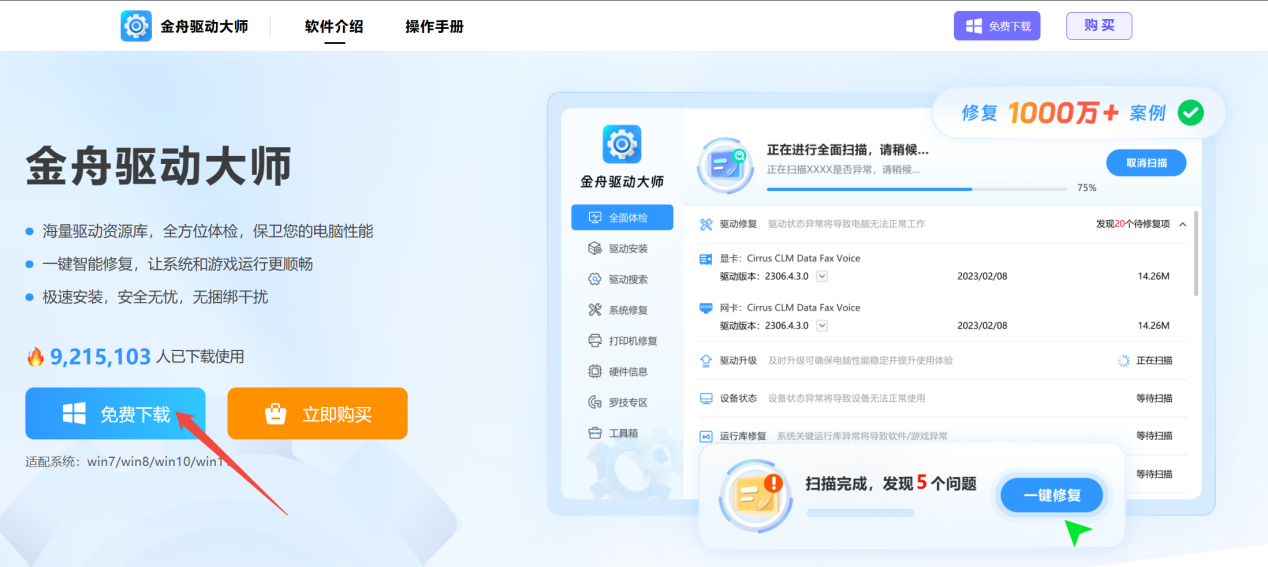Click the 打印机修复 printer icon

pyautogui.click(x=595, y=341)
